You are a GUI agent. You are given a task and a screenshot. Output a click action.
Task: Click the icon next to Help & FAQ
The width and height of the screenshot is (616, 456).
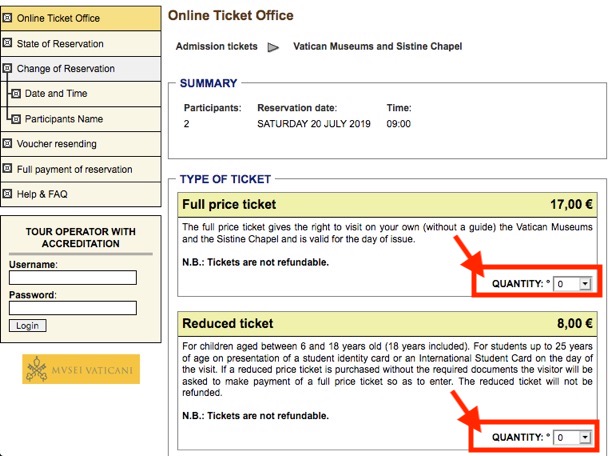[7, 194]
